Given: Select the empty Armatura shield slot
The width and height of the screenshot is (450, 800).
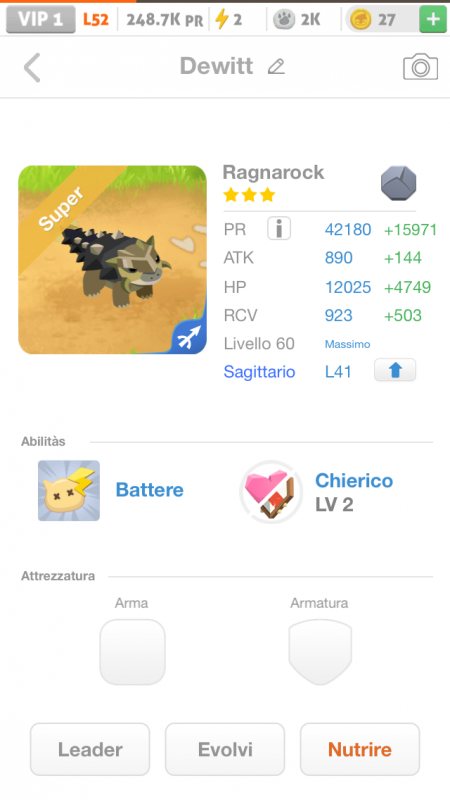Looking at the screenshot, I should tap(320, 652).
